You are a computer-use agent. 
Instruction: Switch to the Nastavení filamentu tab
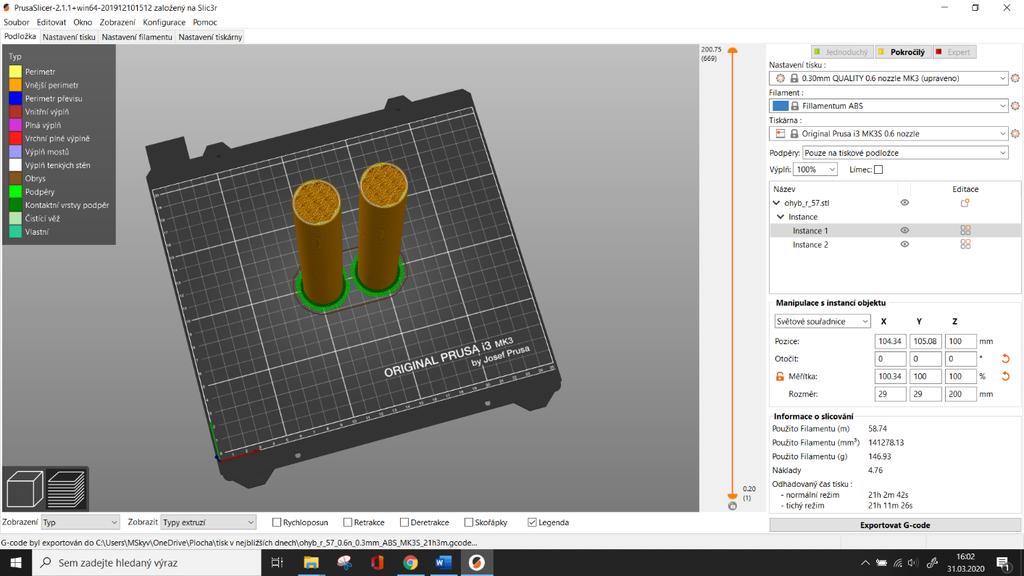coord(136,37)
